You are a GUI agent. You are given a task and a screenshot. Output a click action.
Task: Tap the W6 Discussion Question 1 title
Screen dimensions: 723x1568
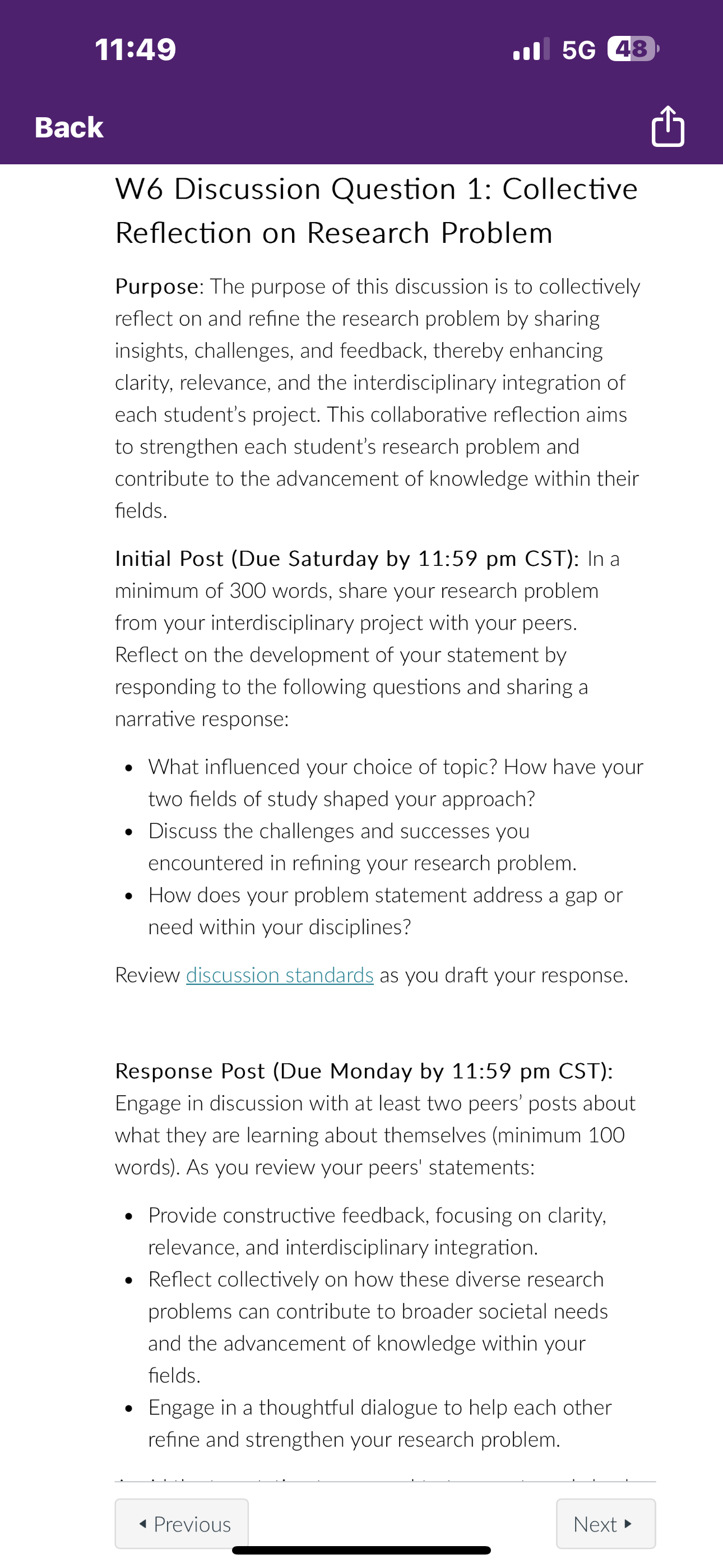377,211
